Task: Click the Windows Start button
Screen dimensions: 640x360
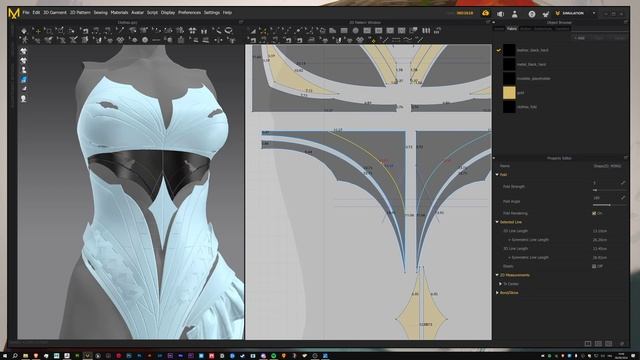Action: [5, 356]
